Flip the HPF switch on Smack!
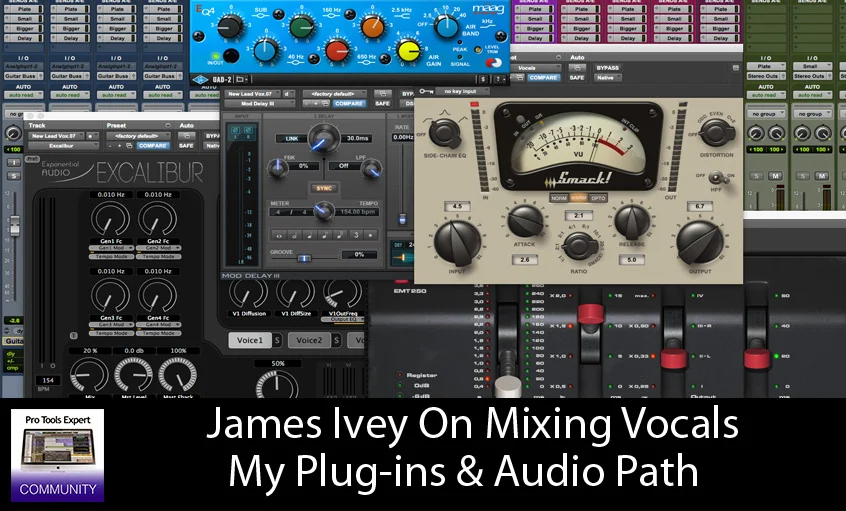The image size is (846, 511). (717, 178)
